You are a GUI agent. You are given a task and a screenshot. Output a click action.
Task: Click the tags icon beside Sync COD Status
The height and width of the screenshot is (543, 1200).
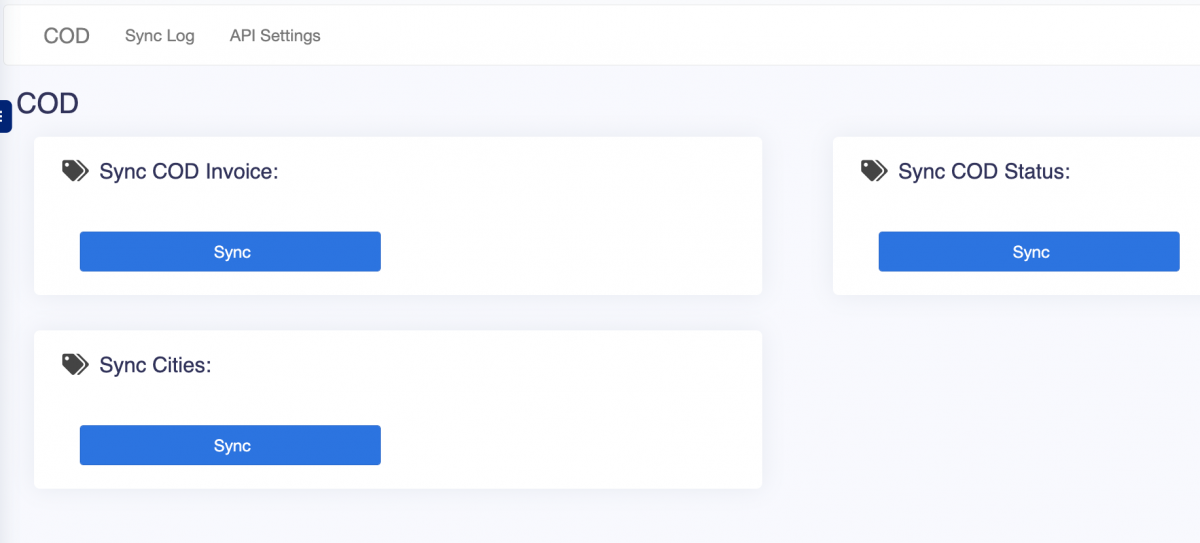[x=874, y=171]
